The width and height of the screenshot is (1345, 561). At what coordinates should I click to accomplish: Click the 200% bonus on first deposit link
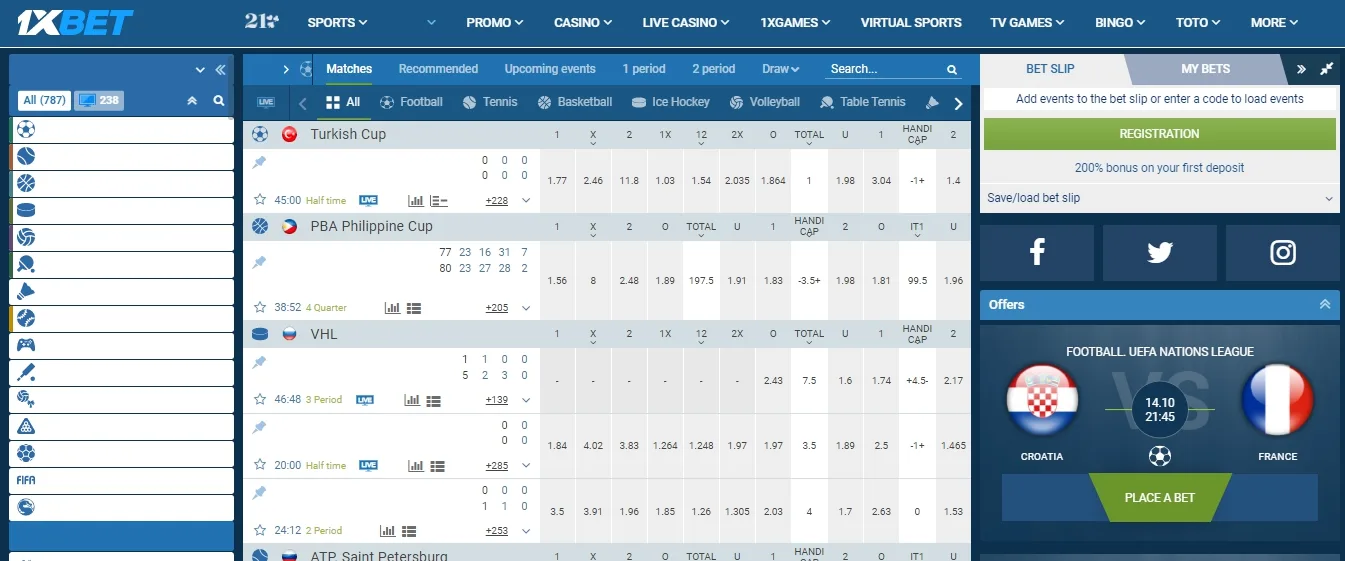pos(1160,168)
